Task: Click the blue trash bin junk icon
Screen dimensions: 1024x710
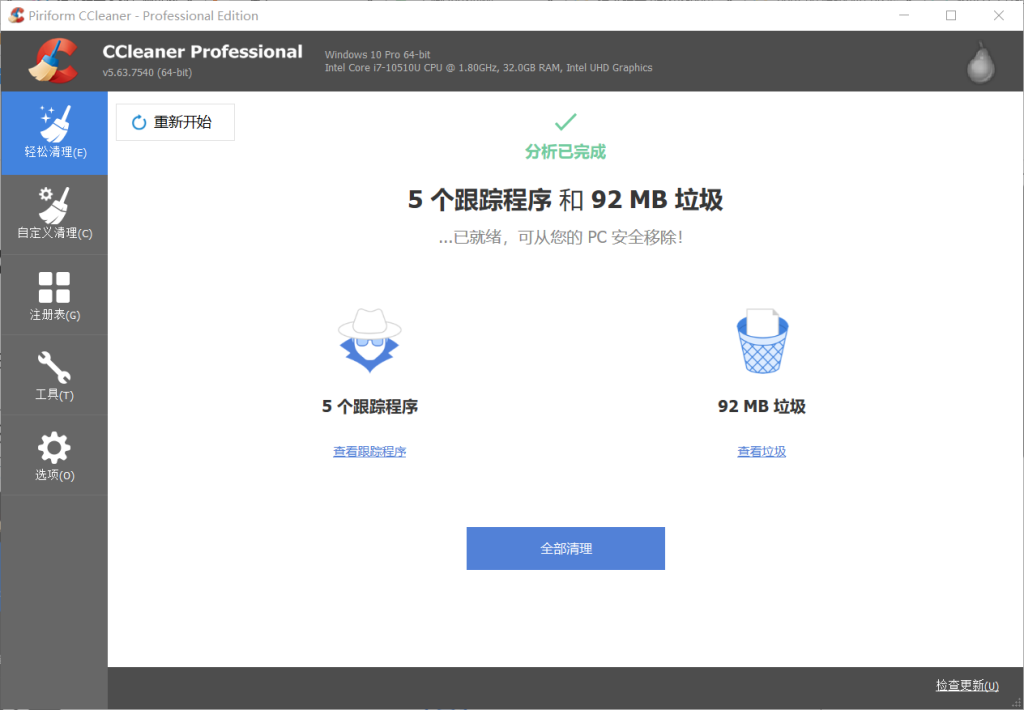Action: point(761,340)
